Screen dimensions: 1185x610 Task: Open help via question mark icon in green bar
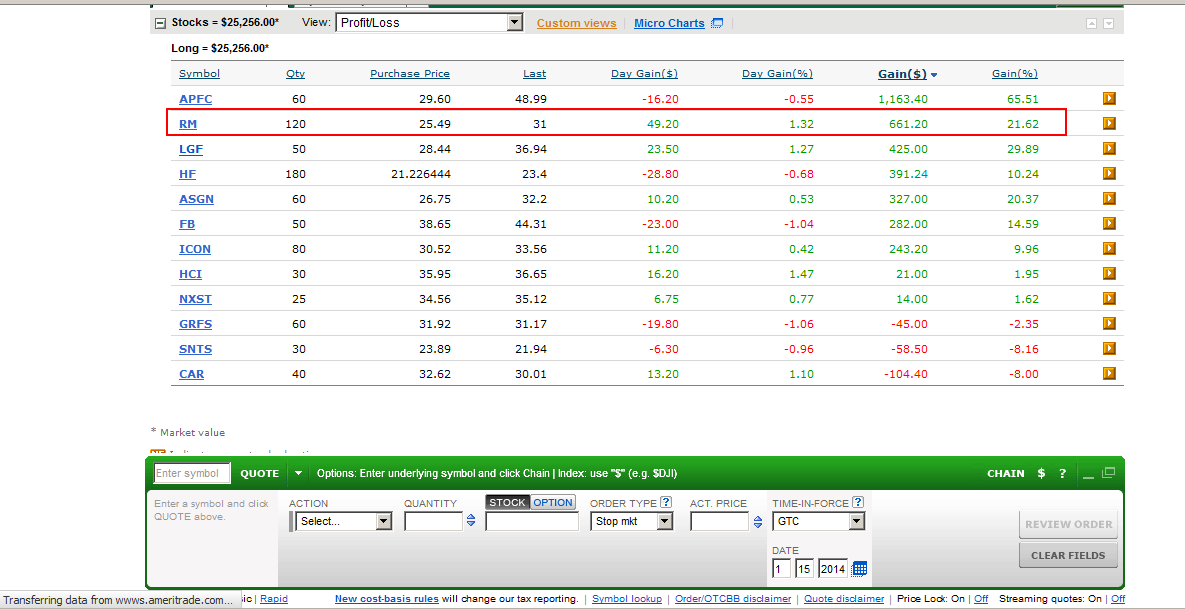[1062, 473]
